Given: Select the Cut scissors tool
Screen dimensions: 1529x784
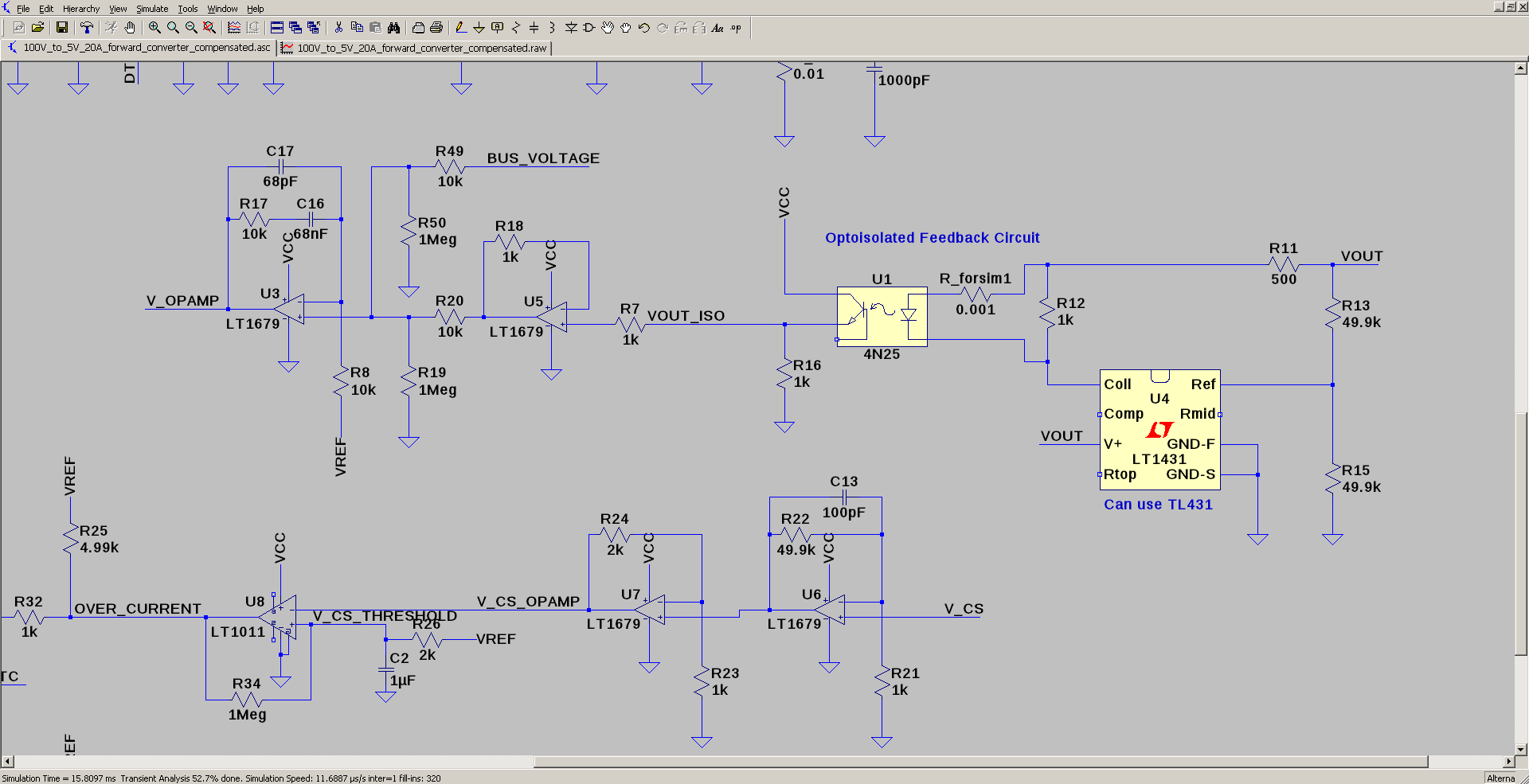Looking at the screenshot, I should [338, 28].
